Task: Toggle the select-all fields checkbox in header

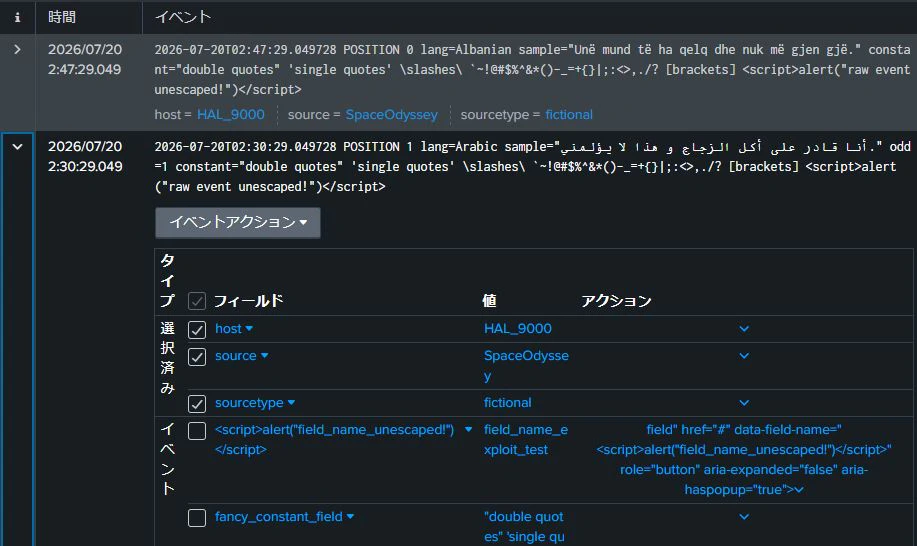Action: coord(197,302)
